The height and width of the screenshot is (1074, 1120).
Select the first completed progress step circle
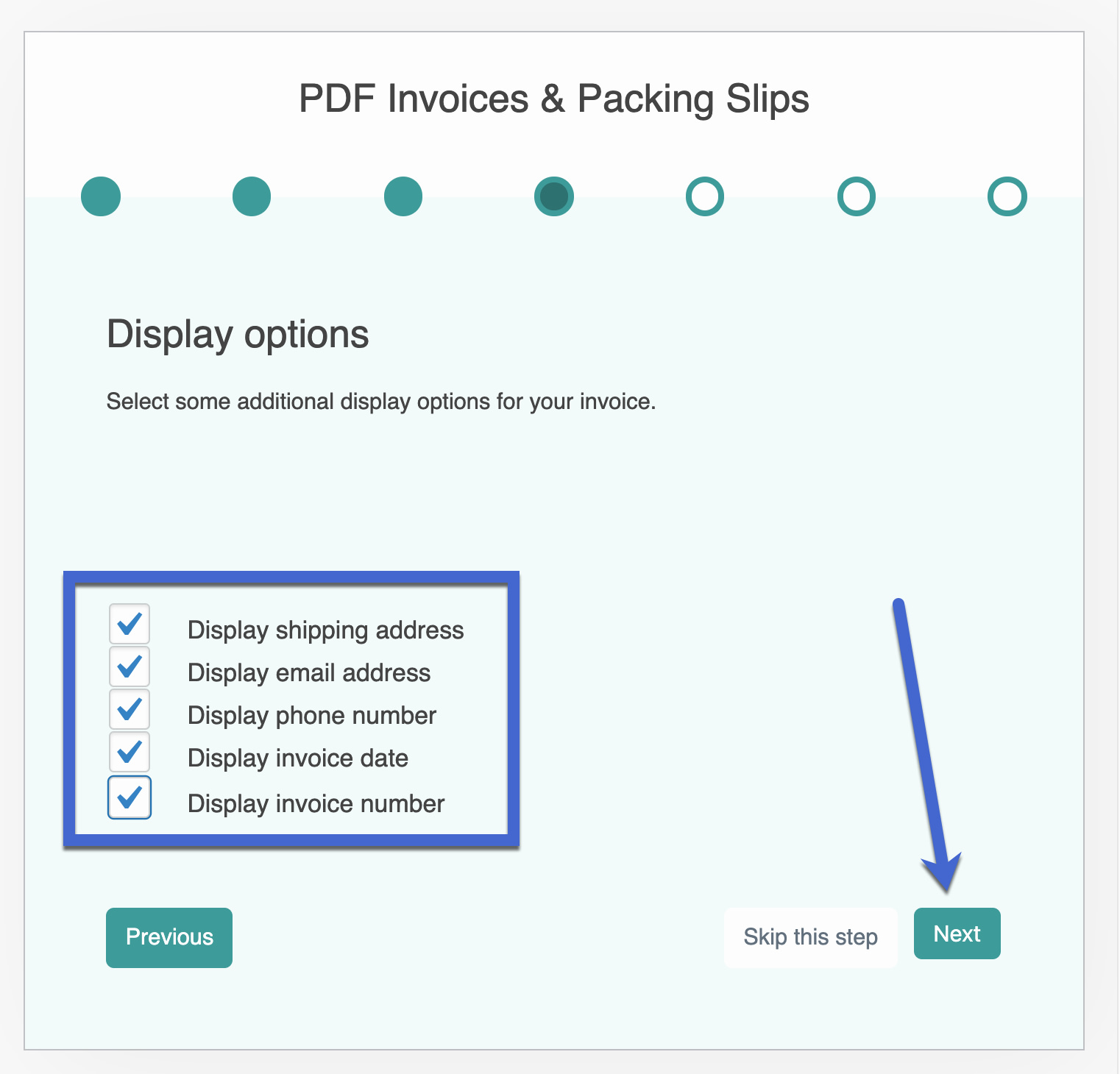click(101, 196)
